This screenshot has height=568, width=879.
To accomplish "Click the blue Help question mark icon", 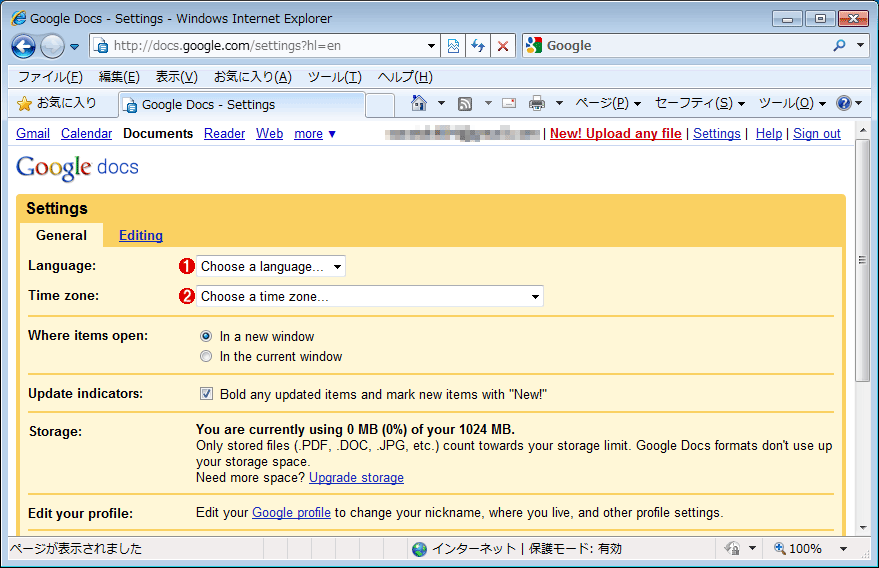I will (x=844, y=103).
